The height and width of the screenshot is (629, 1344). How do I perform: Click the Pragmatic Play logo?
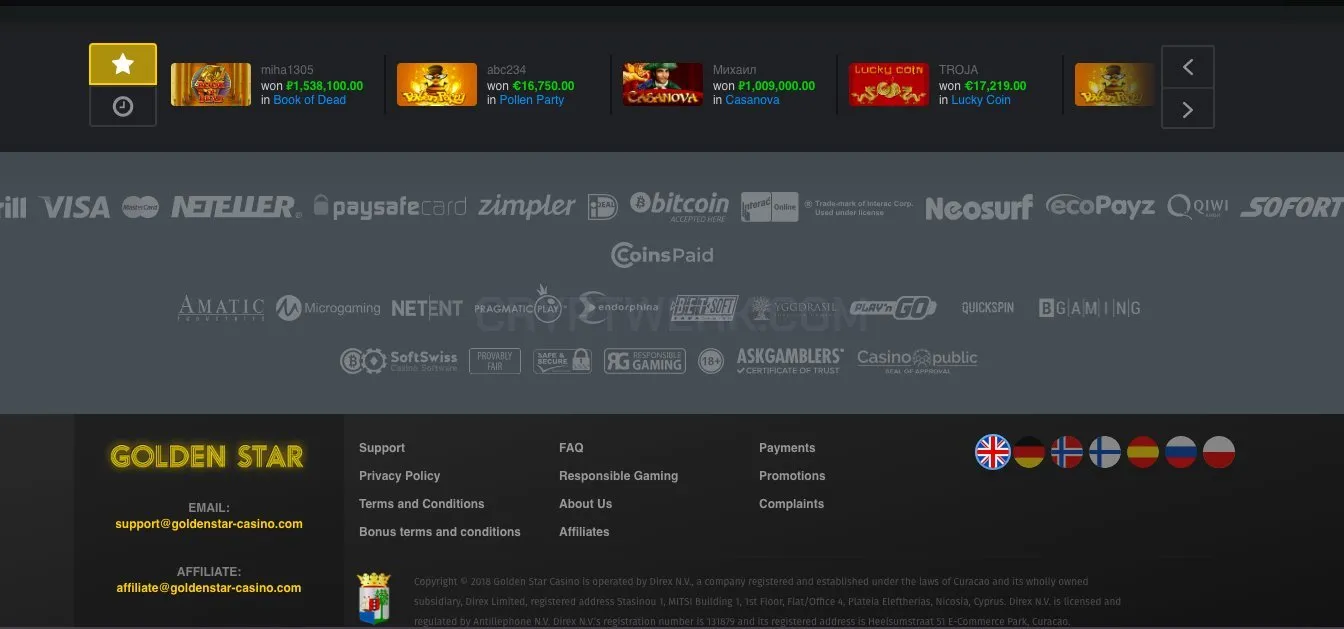coord(520,304)
